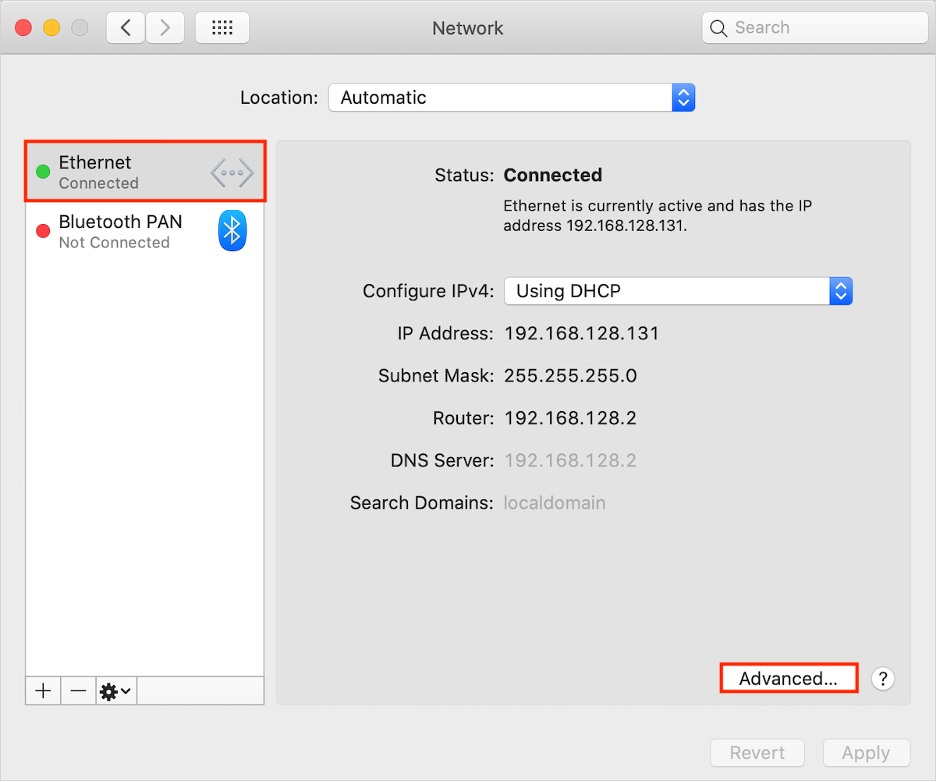The width and height of the screenshot is (936, 782).
Task: Click the Revert button
Action: 757,752
